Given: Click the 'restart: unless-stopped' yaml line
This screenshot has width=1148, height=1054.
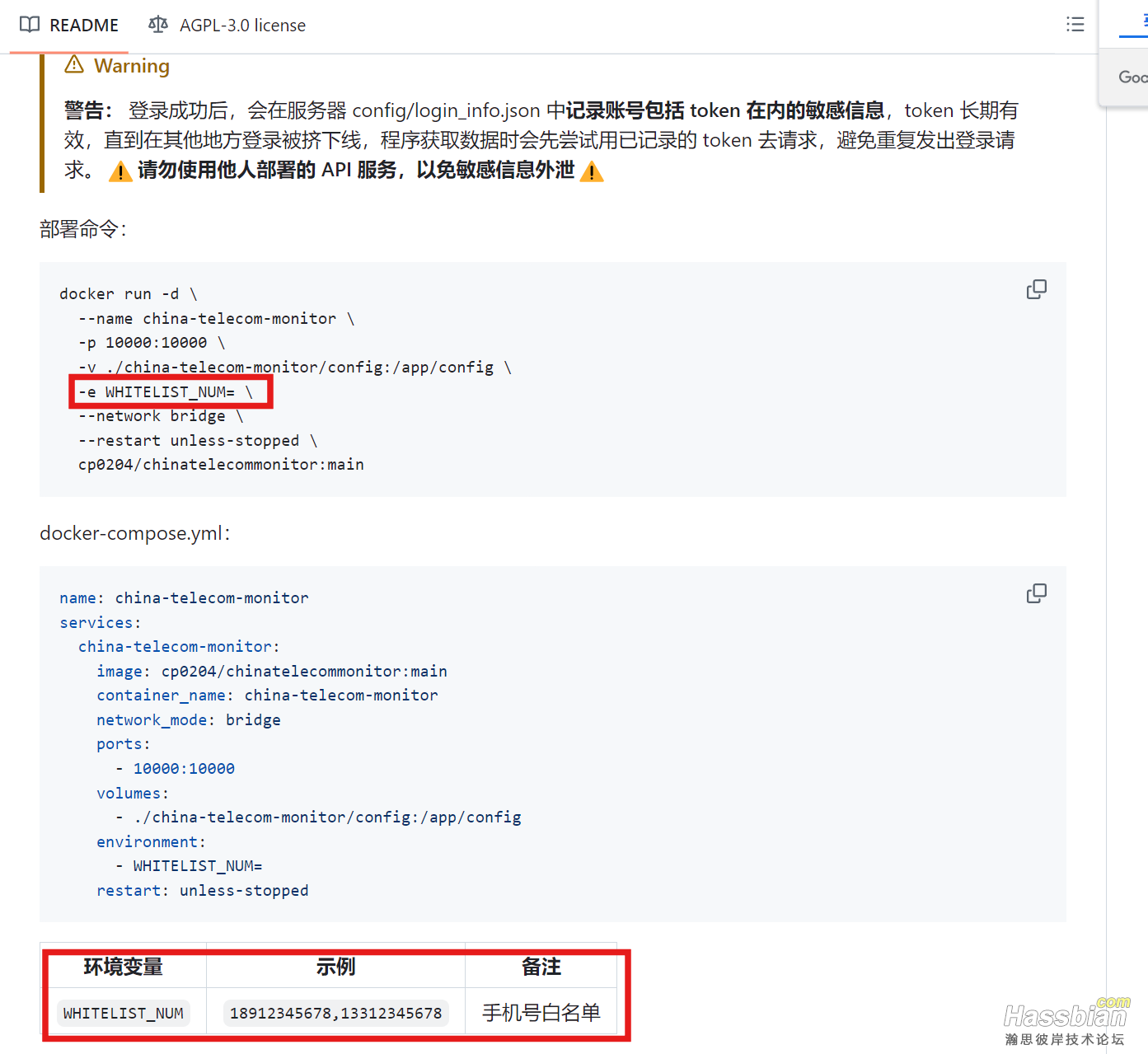Looking at the screenshot, I should coord(203,890).
